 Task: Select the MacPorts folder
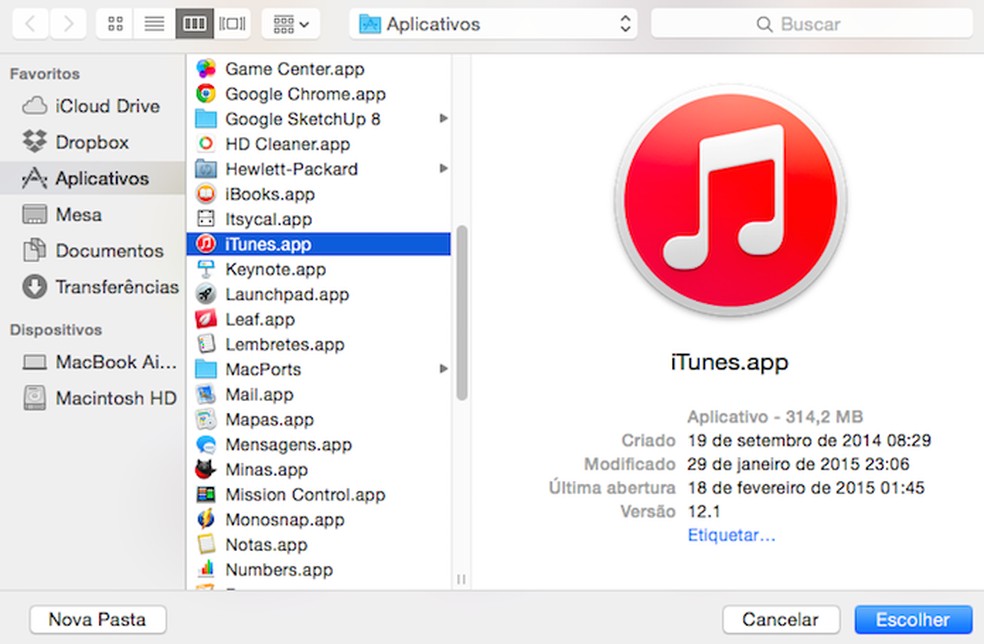pos(318,369)
